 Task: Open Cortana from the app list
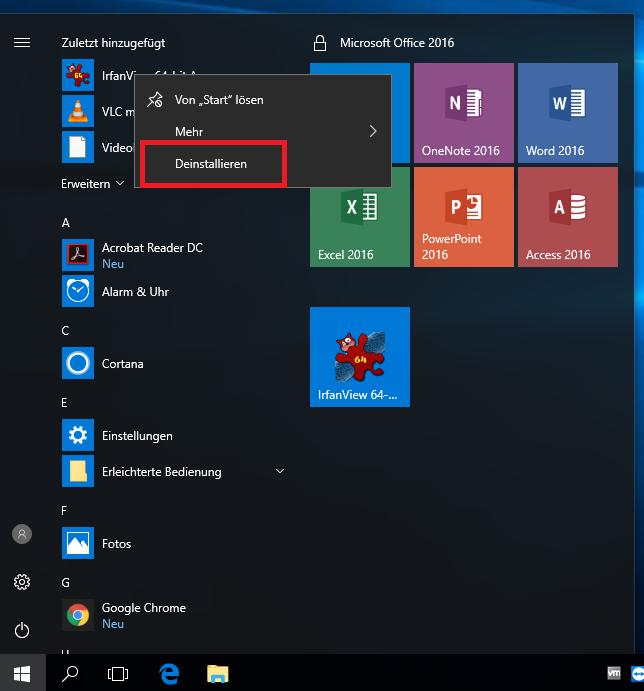(122, 364)
